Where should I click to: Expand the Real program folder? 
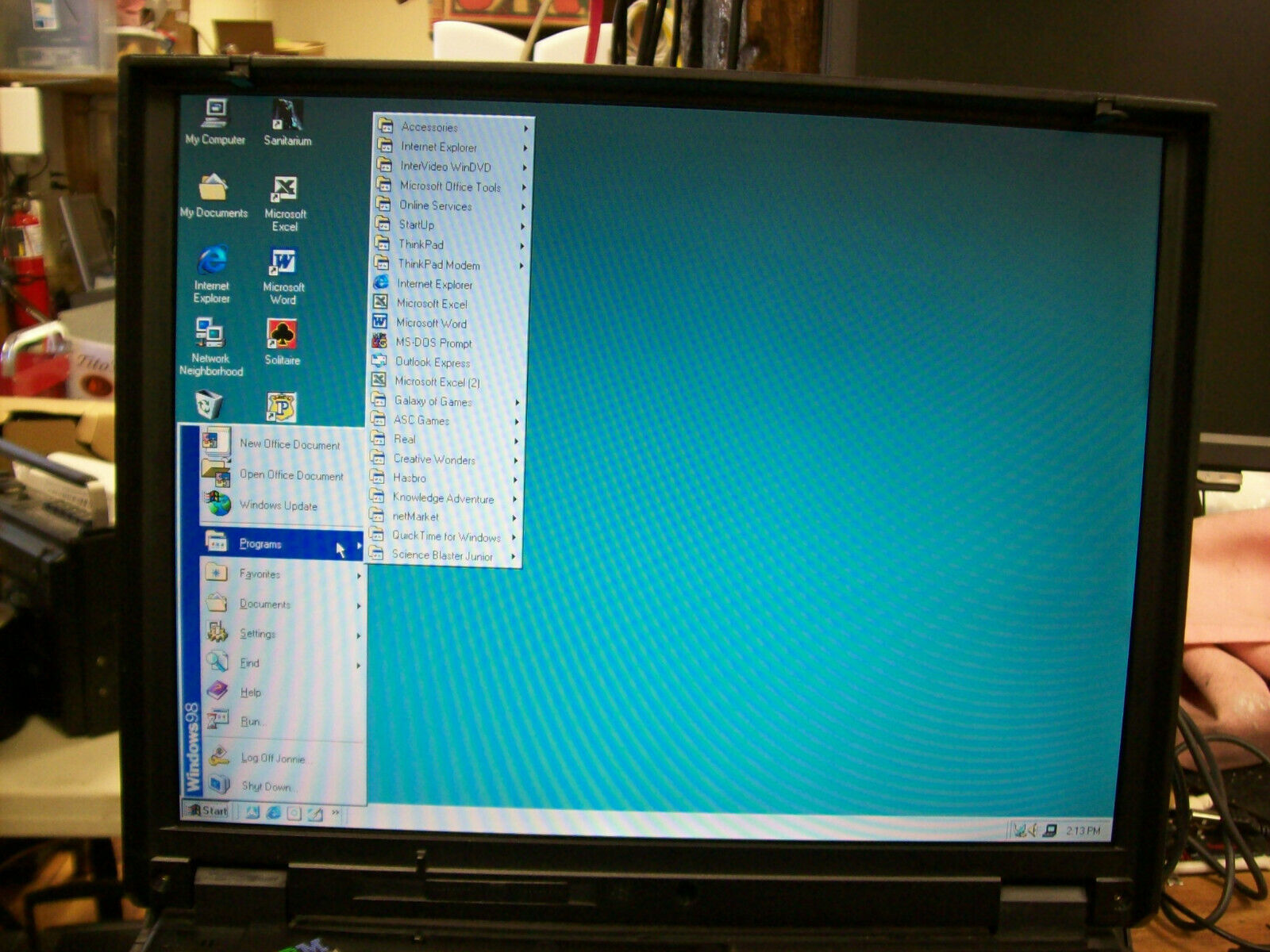[x=446, y=440]
